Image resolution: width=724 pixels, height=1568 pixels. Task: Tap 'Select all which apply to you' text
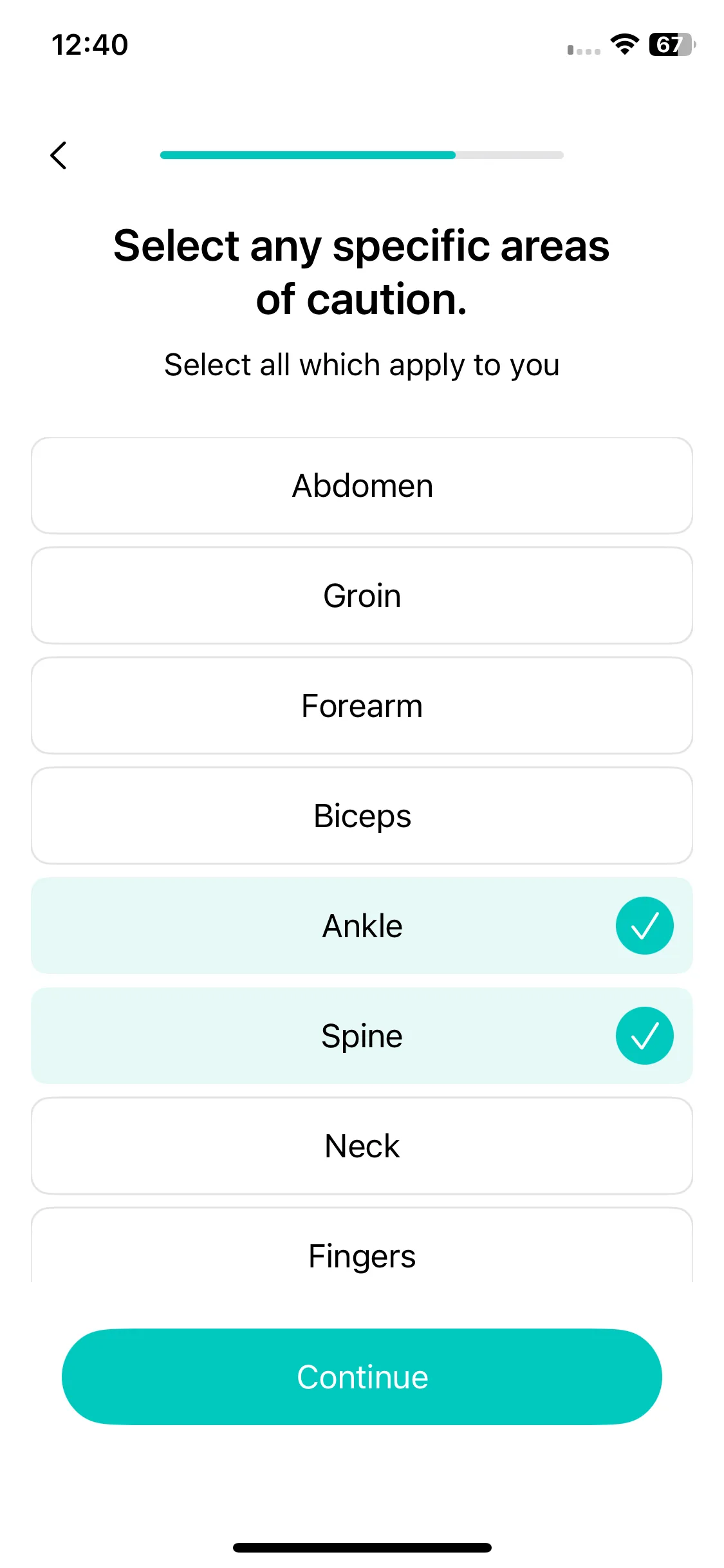(x=362, y=365)
